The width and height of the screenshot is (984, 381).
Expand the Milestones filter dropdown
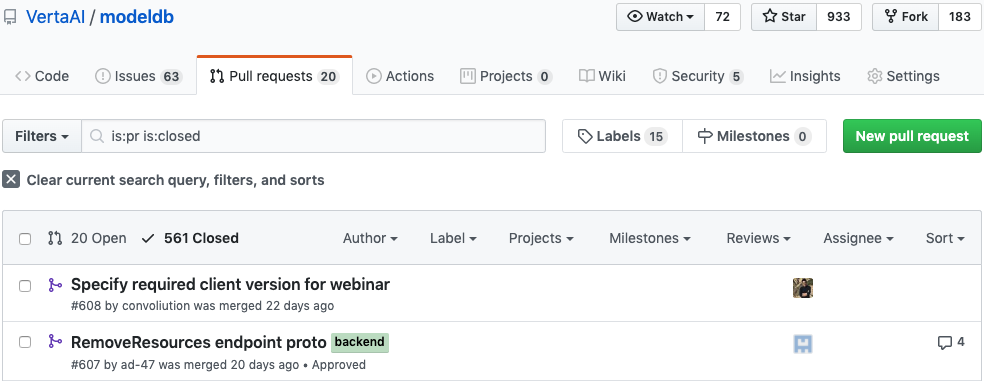tap(650, 239)
